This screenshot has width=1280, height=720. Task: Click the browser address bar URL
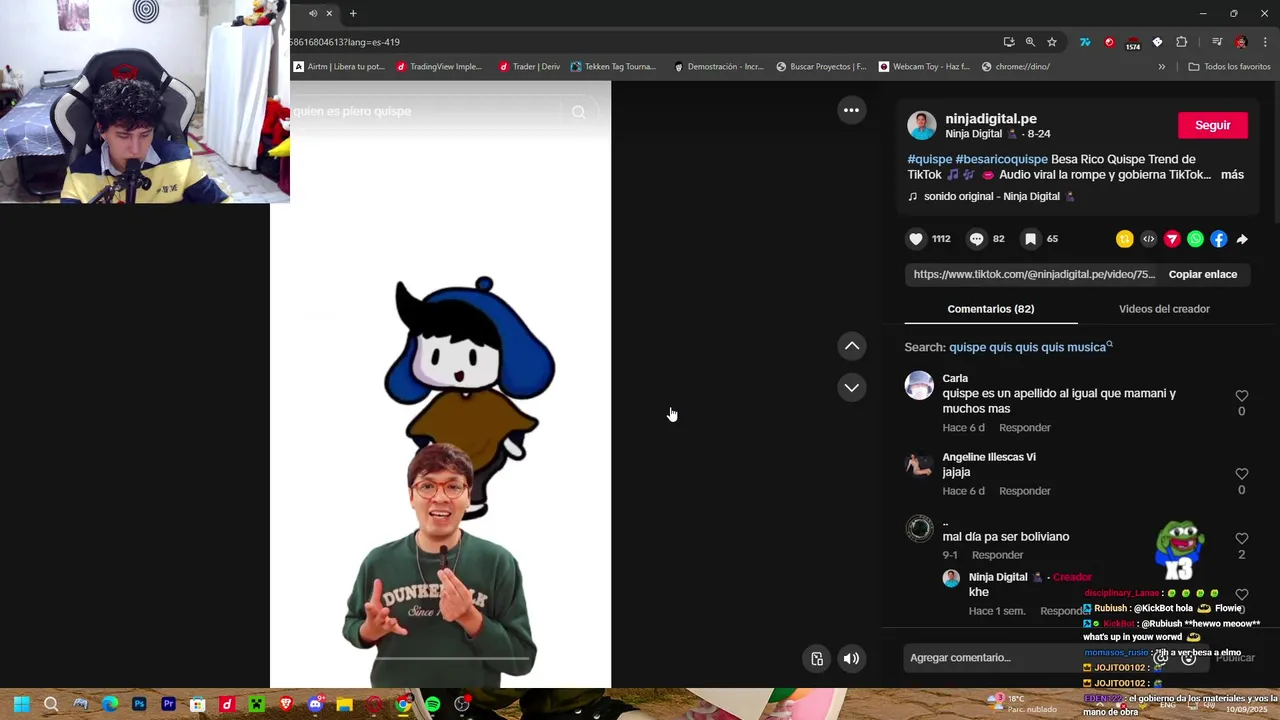point(345,42)
